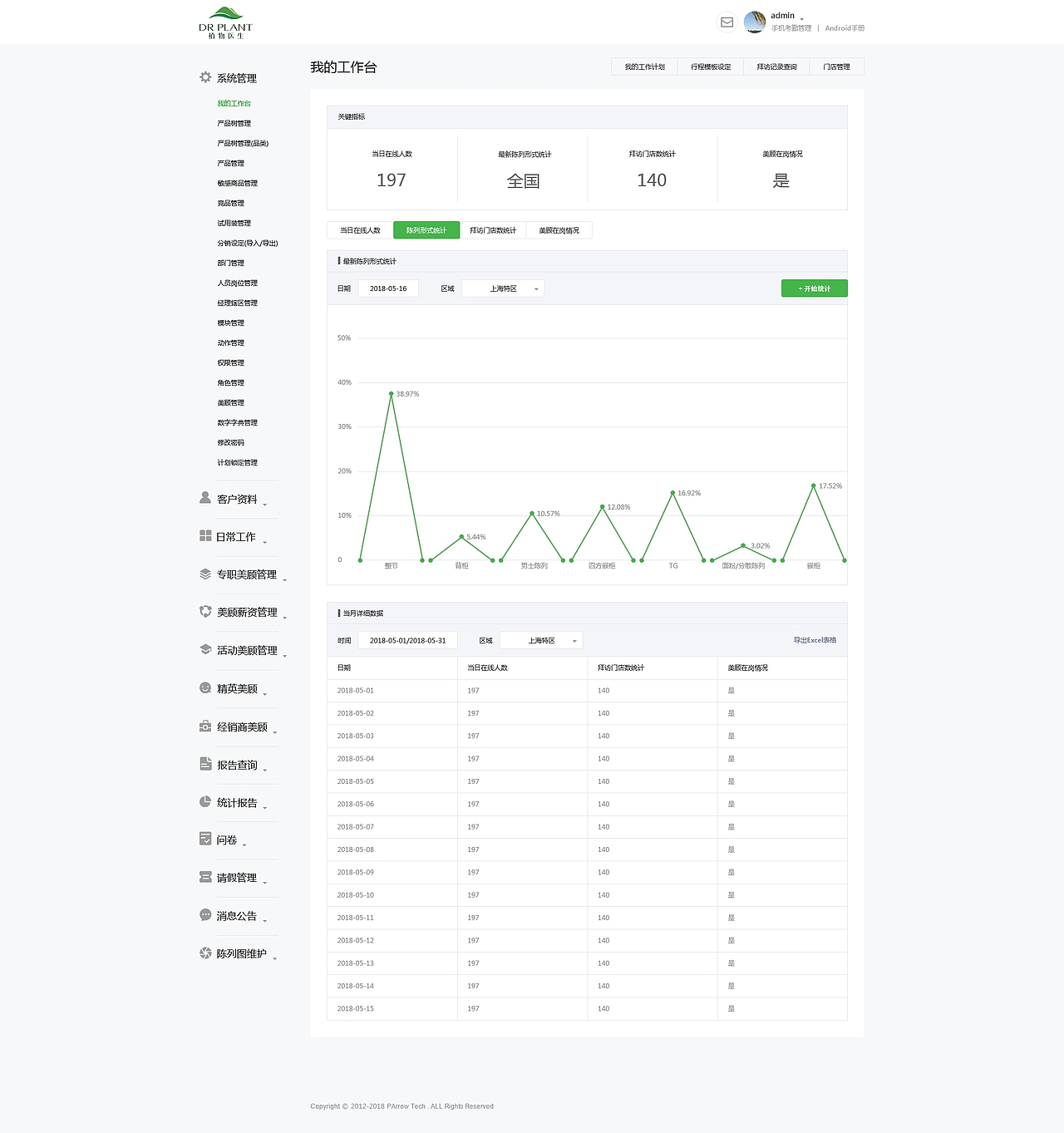This screenshot has width=1064, height=1133.
Task: Open 部门管理 menu item
Action: point(230,263)
